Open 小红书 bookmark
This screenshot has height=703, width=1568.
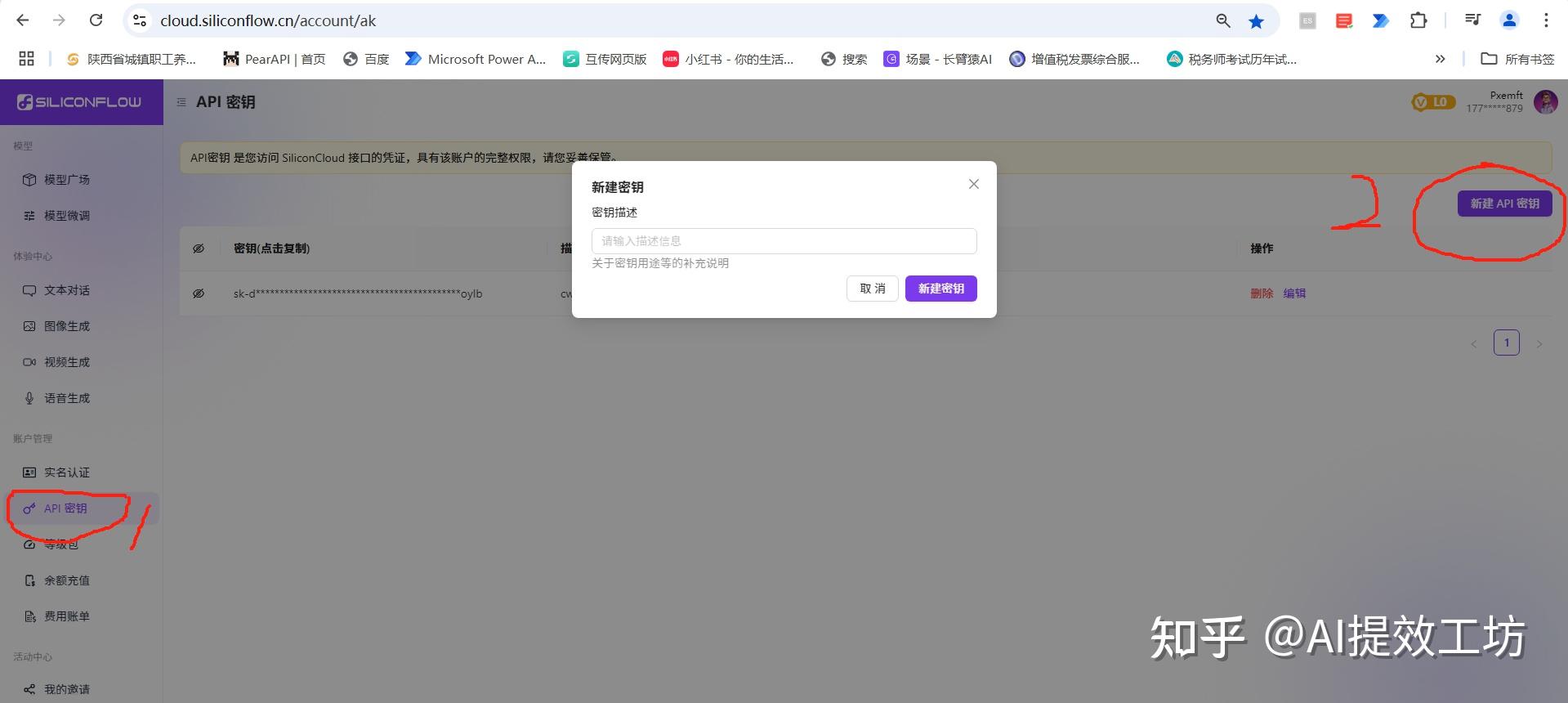click(728, 59)
